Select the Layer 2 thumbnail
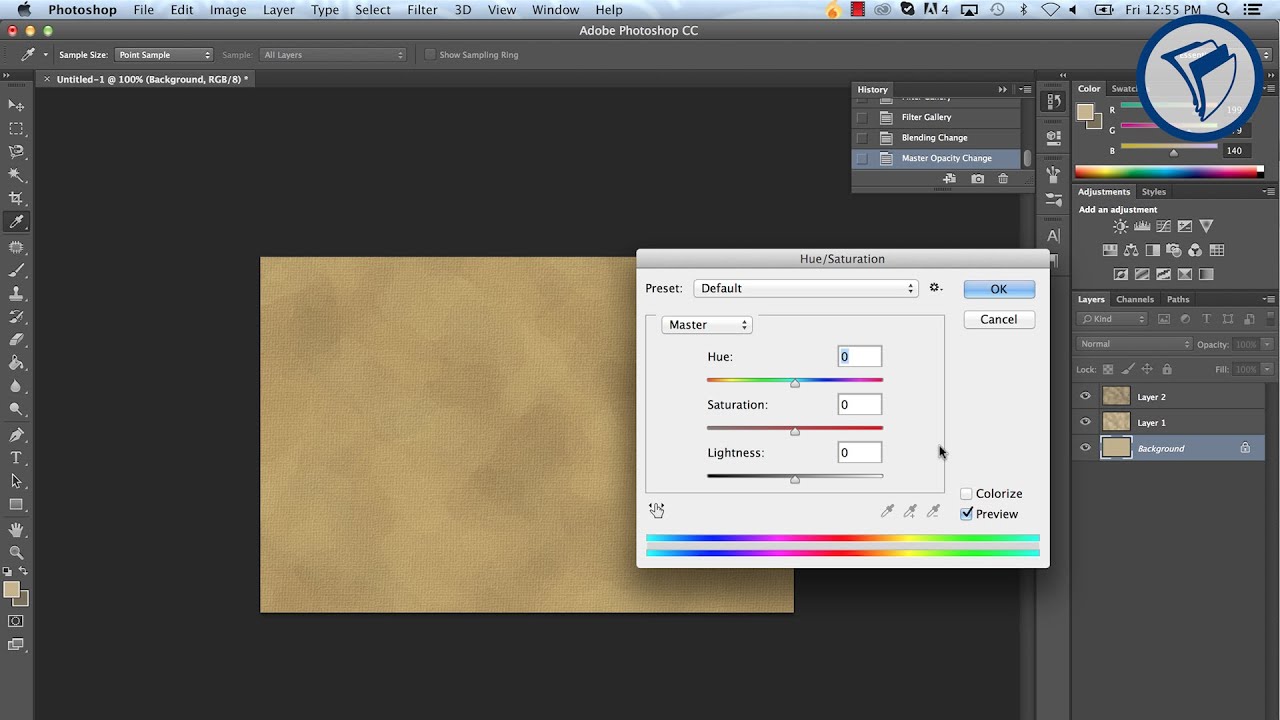 pos(1116,396)
